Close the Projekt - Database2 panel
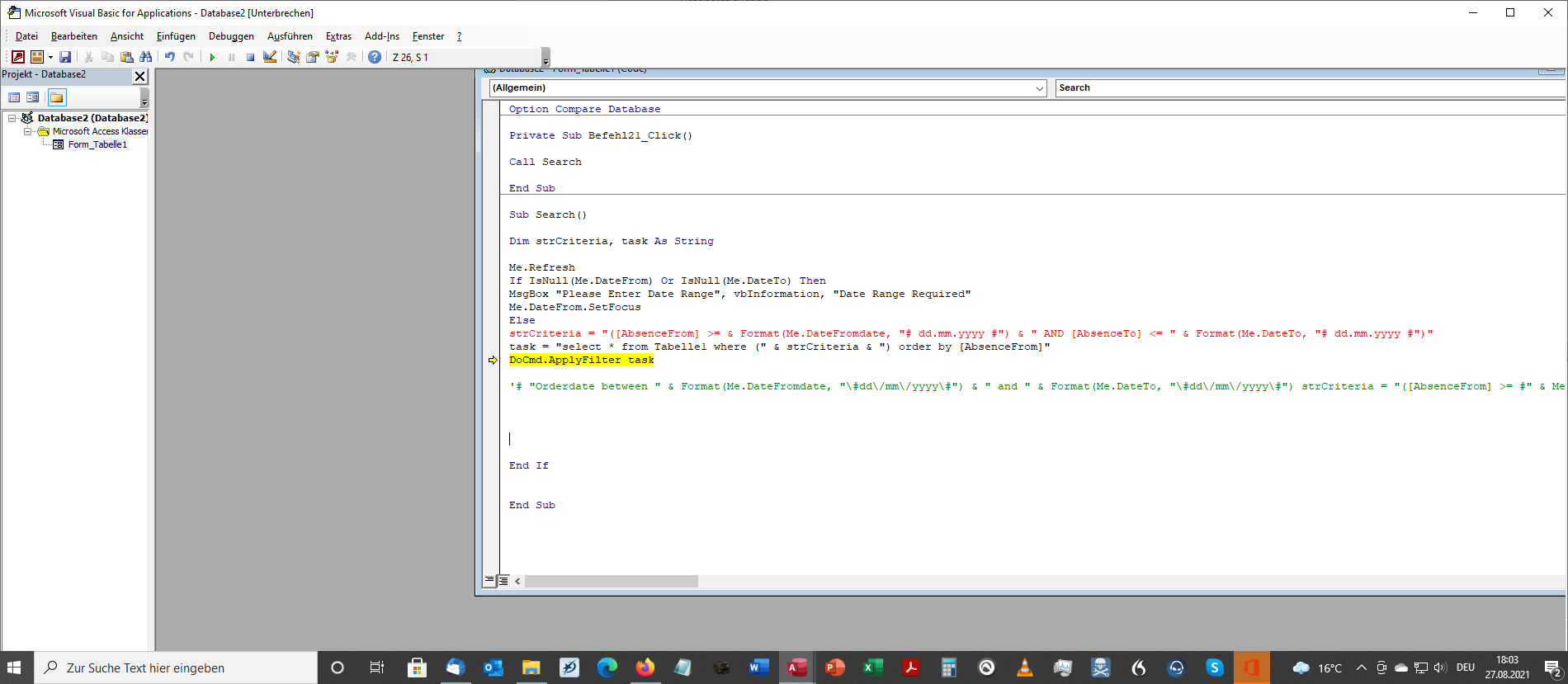1568x684 pixels. pyautogui.click(x=139, y=76)
